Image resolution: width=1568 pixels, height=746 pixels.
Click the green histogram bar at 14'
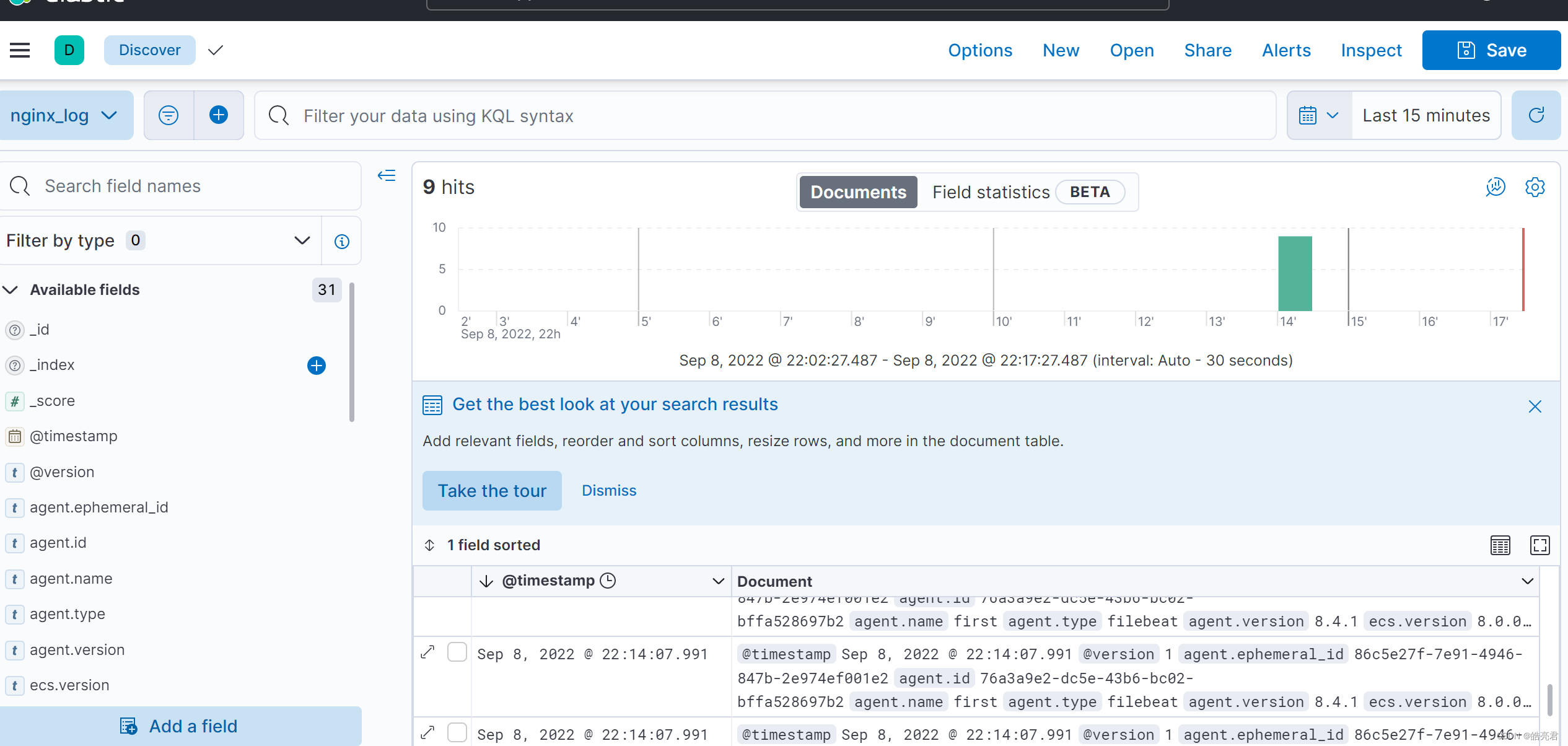[1295, 273]
